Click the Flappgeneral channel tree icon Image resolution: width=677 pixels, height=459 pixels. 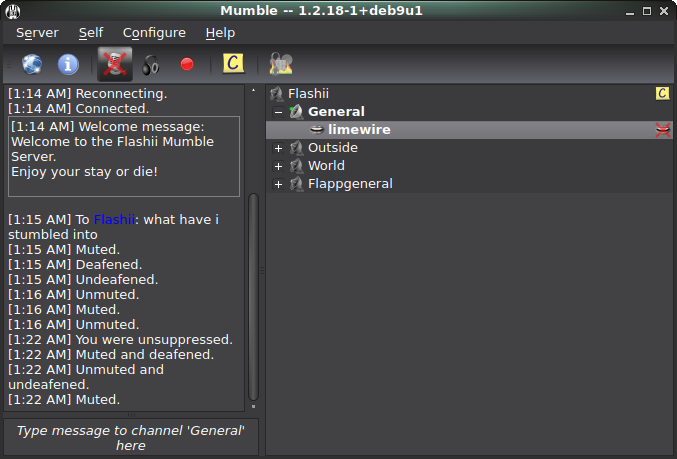coord(296,184)
